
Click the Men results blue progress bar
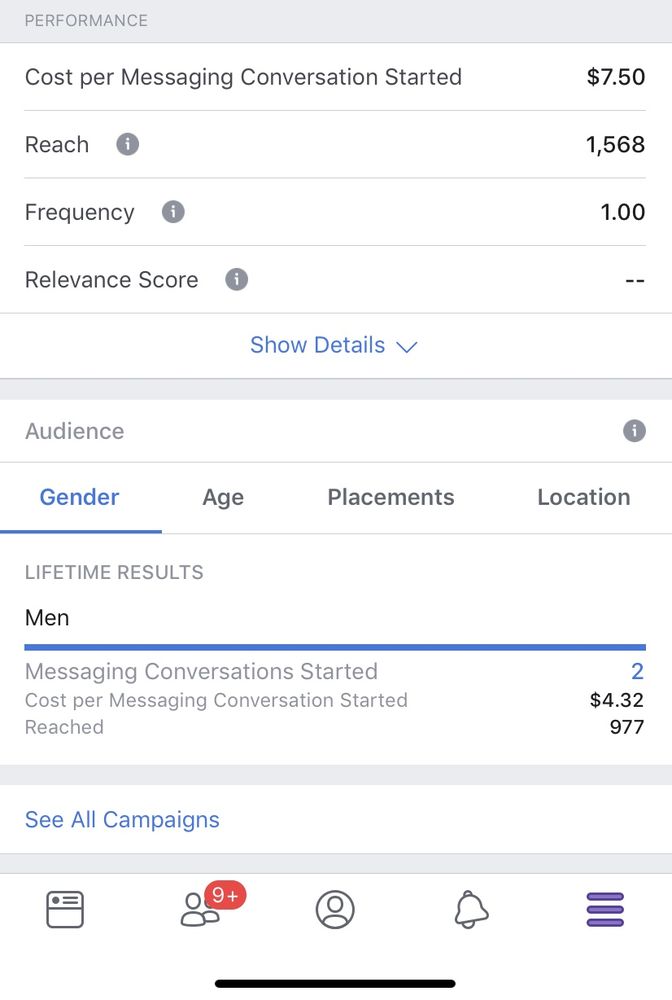(x=335, y=647)
